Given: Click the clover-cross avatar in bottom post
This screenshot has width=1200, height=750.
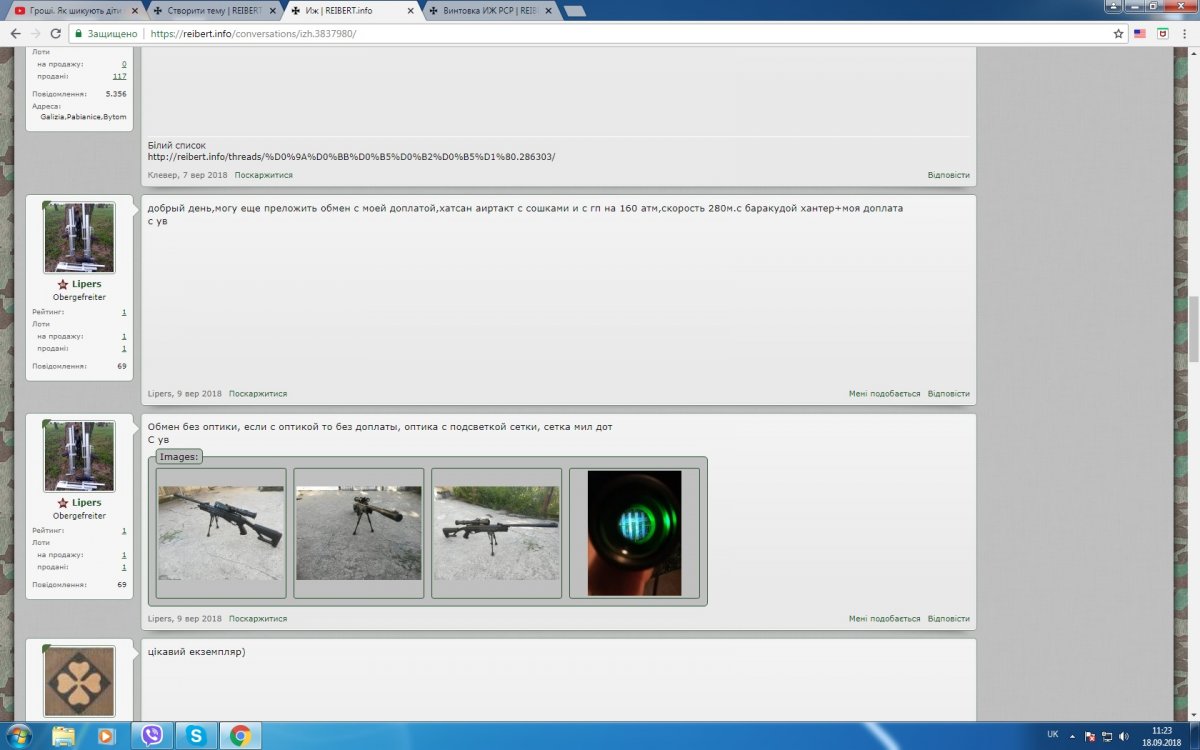Looking at the screenshot, I should point(79,681).
